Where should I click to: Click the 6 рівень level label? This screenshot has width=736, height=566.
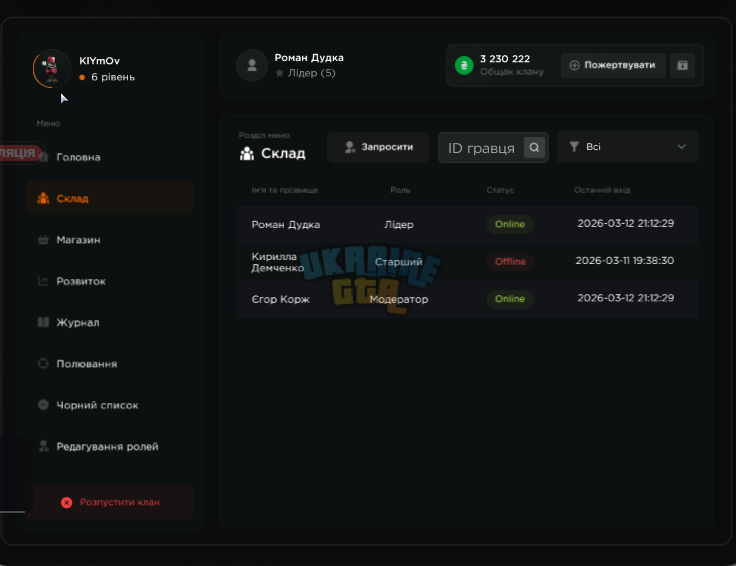(113, 77)
